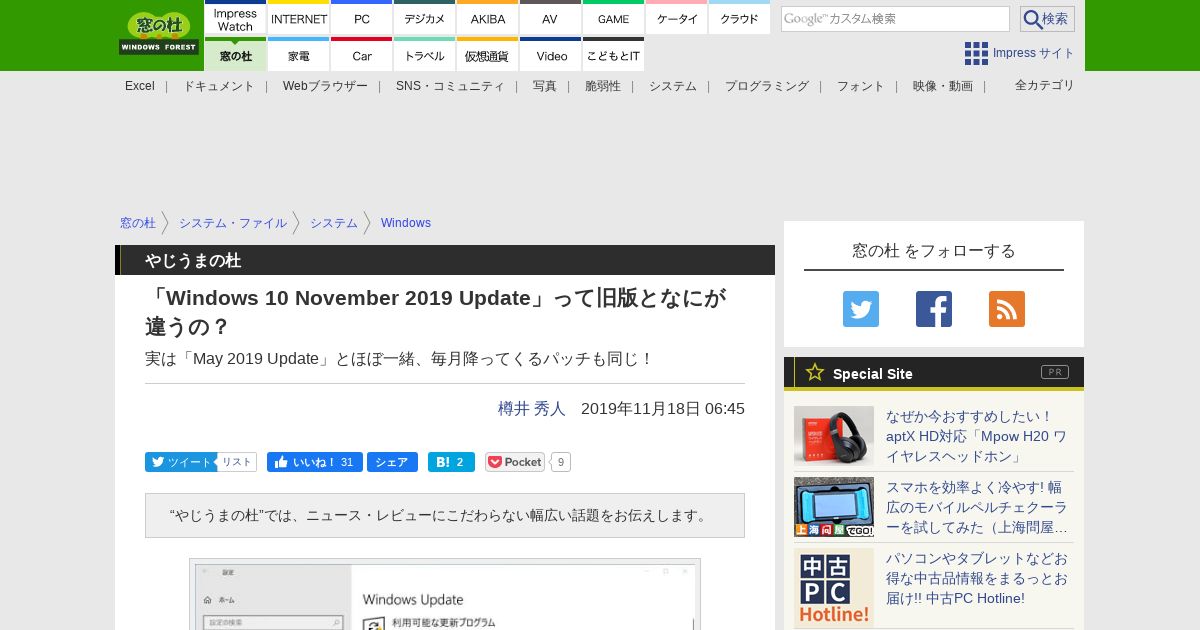This screenshot has height=630, width=1200.
Task: Open the 写真 category
Action: coord(545,86)
